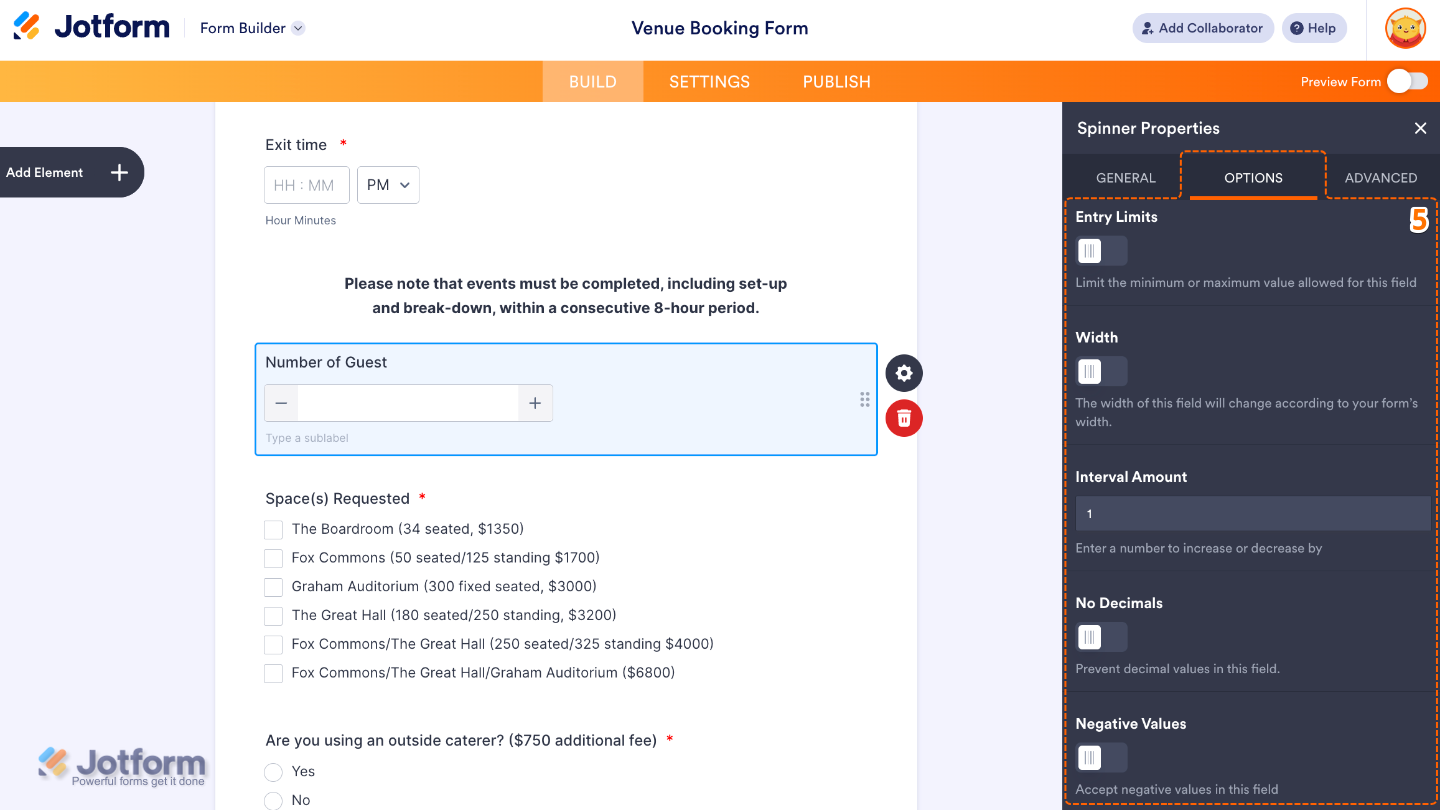Click the Add Collaborator button

point(1203,28)
